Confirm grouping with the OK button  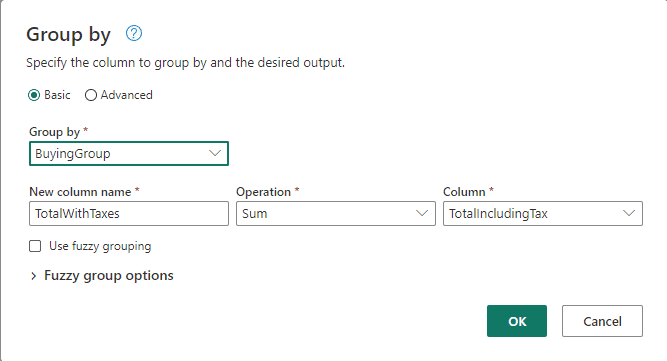(x=517, y=321)
